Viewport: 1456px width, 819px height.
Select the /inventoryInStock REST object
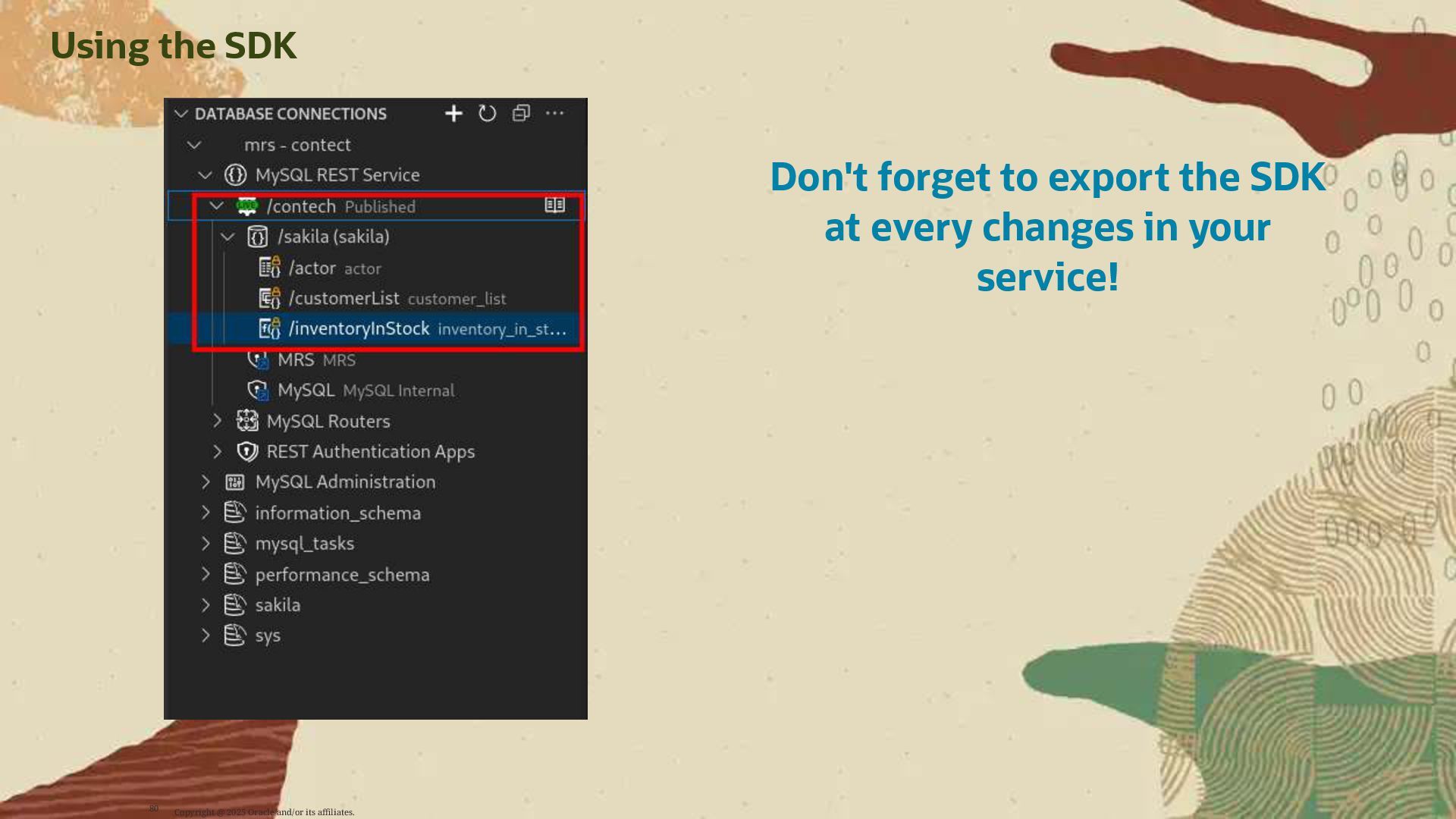pos(359,329)
